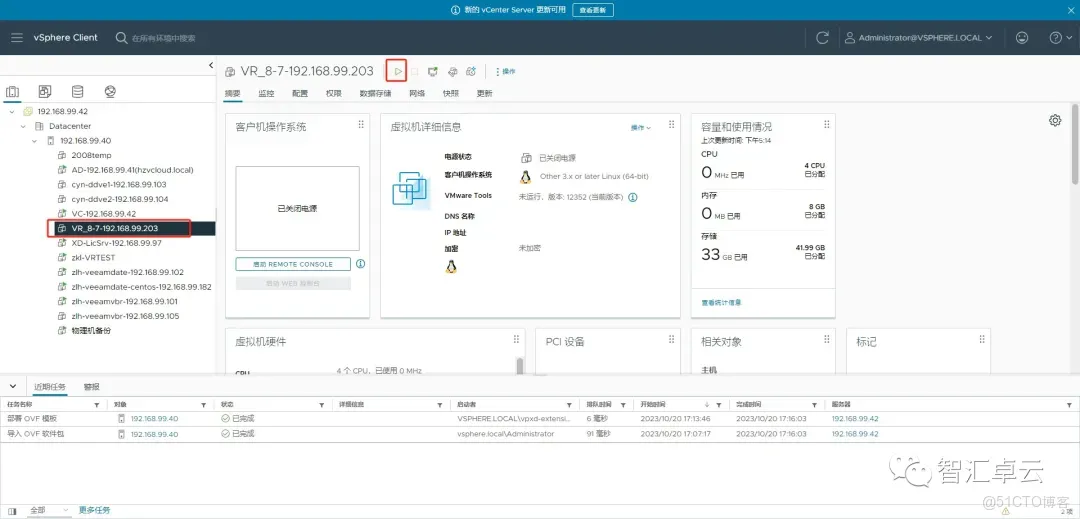Image resolution: width=1080 pixels, height=519 pixels.
Task: Click the main page vertical scrollbar
Action: tap(1075, 145)
